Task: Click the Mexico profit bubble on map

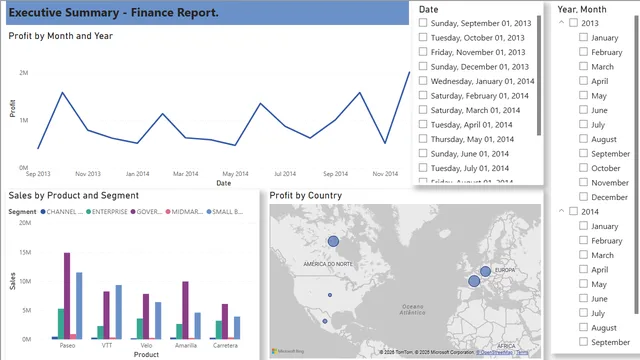Action: click(x=325, y=321)
